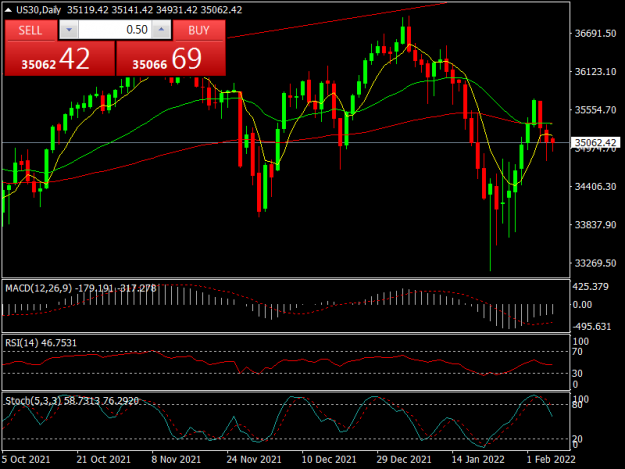Click the 0.50 lot volume field

[115, 30]
